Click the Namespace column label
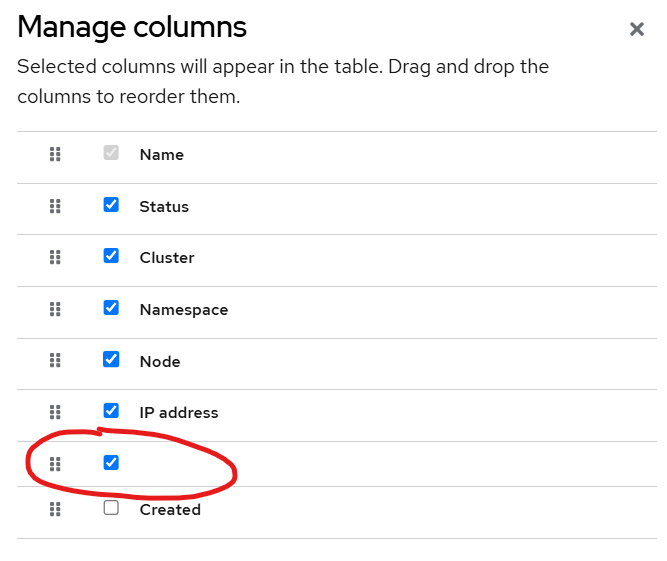This screenshot has height=561, width=667. point(184,310)
